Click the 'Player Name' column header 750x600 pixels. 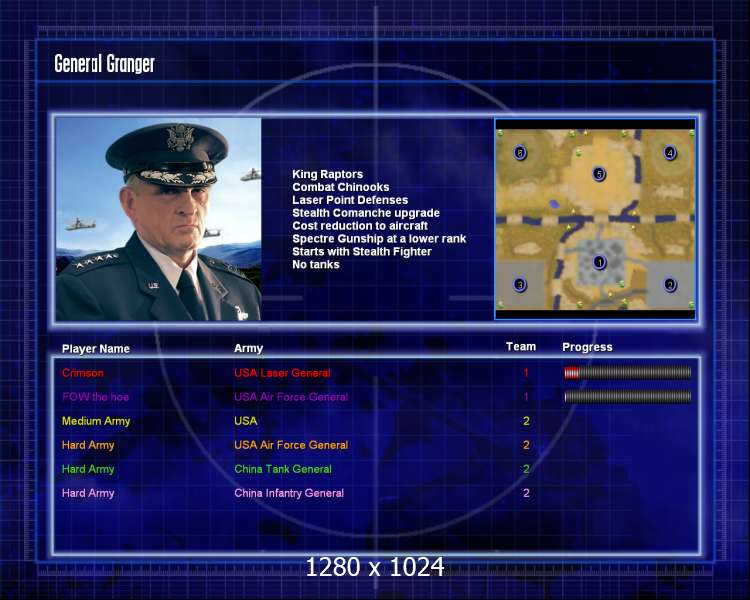point(96,349)
